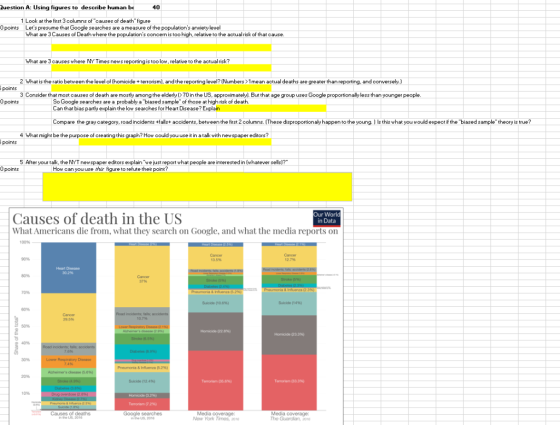This screenshot has width=560, height=425.
Task: Click the 'biased sample' Google searches line
Action: tap(151, 102)
